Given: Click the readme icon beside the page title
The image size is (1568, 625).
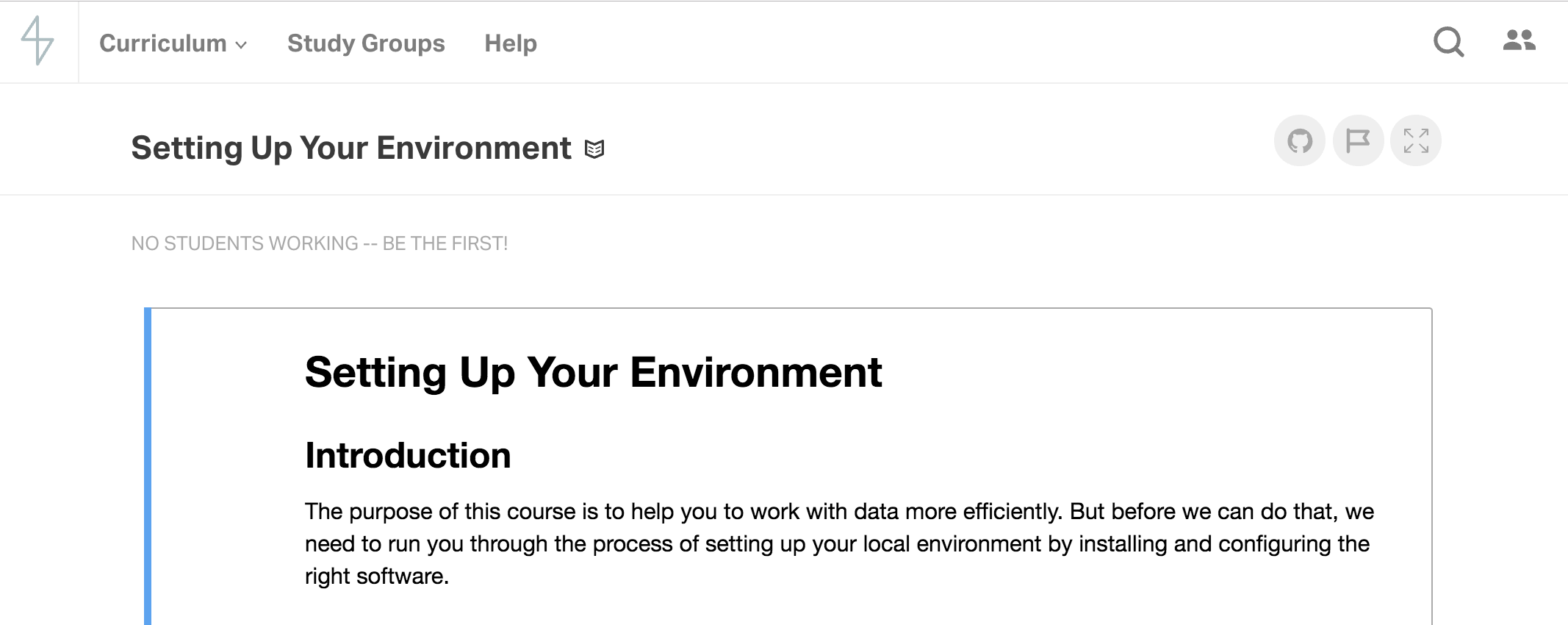Looking at the screenshot, I should coord(594,149).
